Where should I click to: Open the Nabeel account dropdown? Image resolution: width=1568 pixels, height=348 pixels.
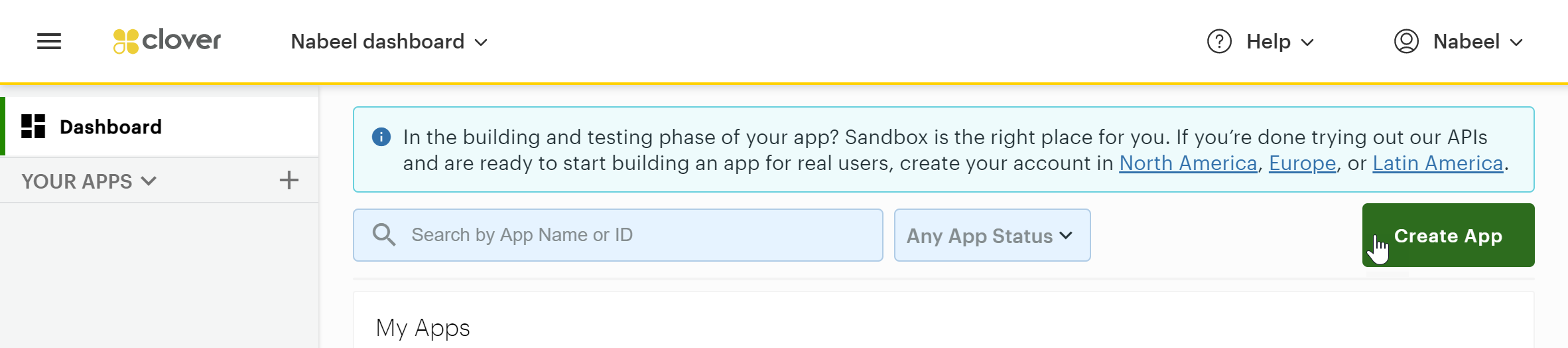(x=1478, y=42)
